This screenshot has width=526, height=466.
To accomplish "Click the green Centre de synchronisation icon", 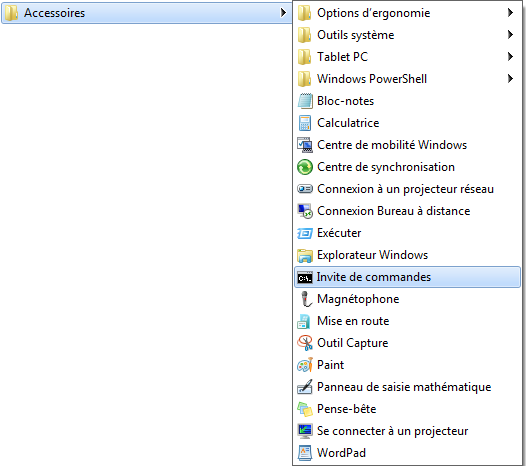I will 305,167.
